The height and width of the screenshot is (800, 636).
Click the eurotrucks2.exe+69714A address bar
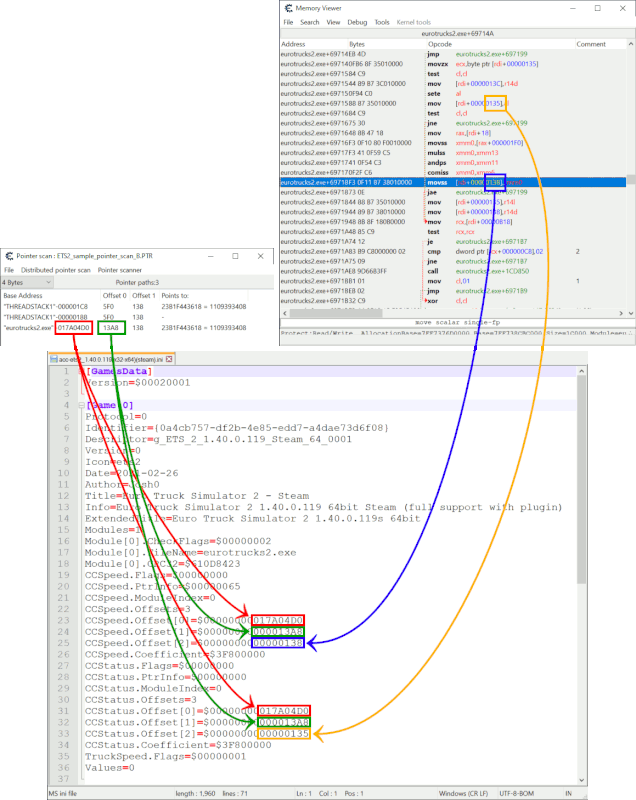(x=457, y=34)
